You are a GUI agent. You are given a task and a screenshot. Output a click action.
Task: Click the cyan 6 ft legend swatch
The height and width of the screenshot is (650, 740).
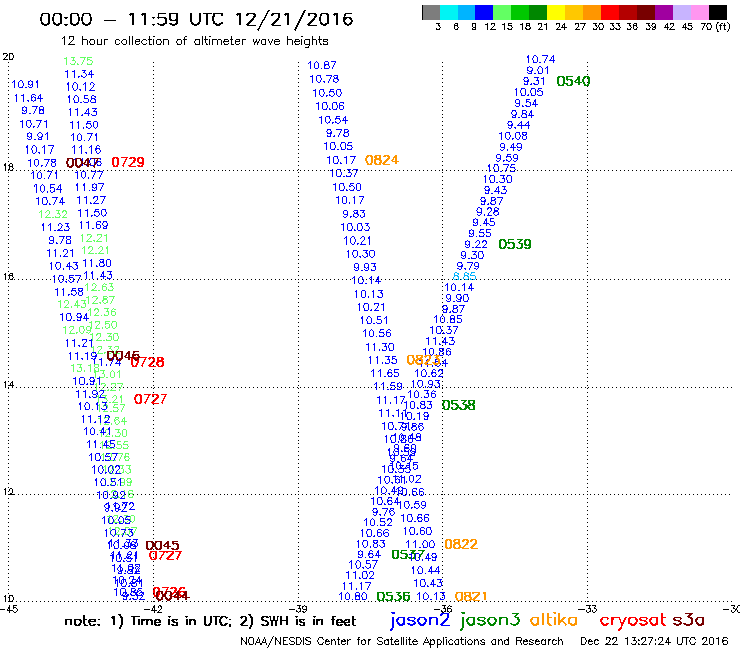[x=449, y=12]
